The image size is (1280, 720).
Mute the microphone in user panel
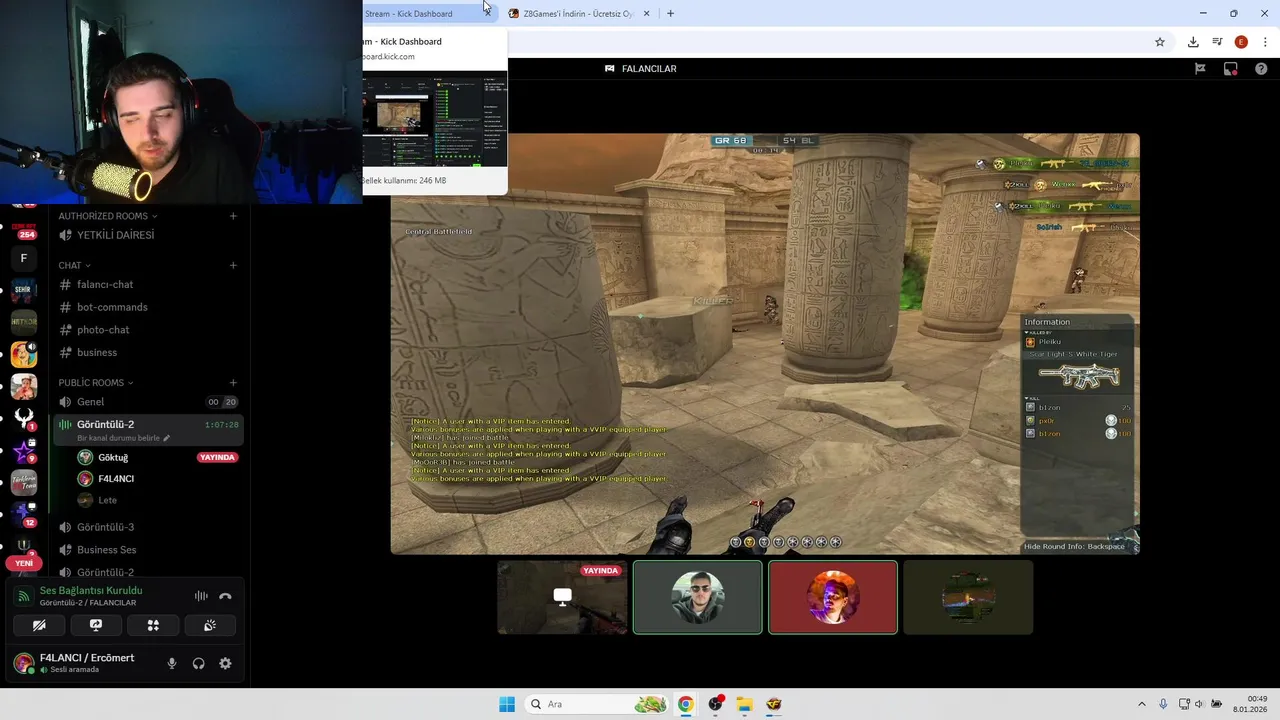coord(172,663)
